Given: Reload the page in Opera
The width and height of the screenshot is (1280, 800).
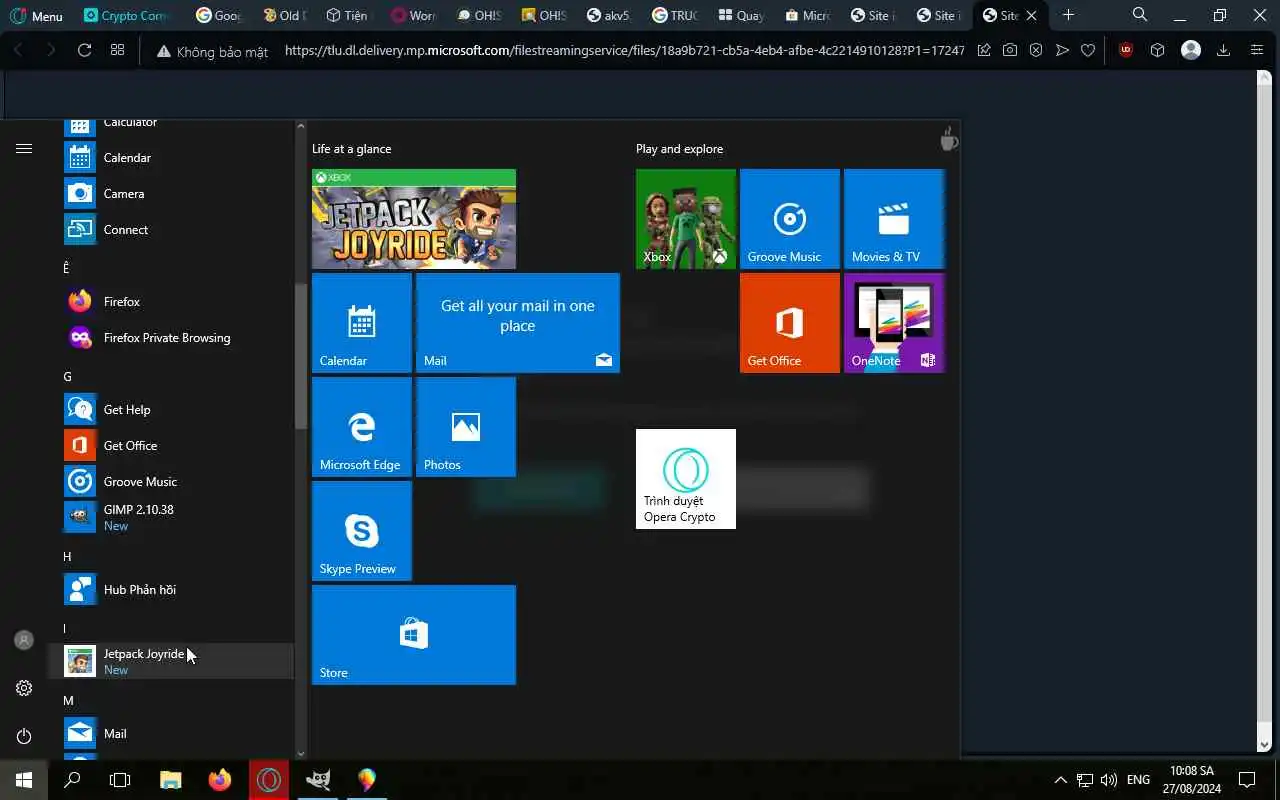Looking at the screenshot, I should tap(84, 50).
